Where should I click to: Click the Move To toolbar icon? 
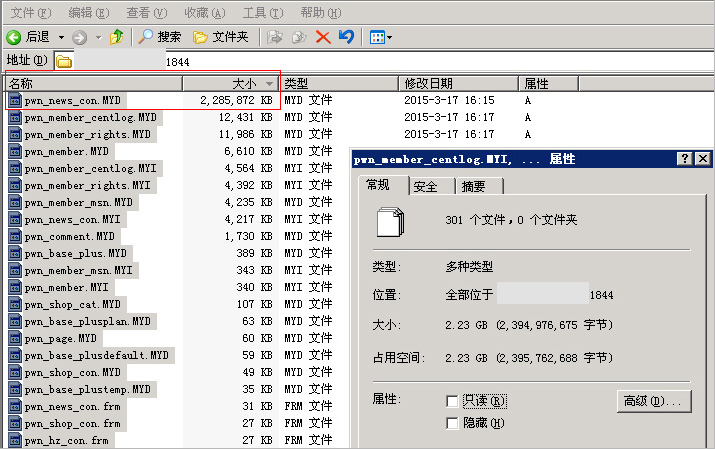tap(275, 37)
